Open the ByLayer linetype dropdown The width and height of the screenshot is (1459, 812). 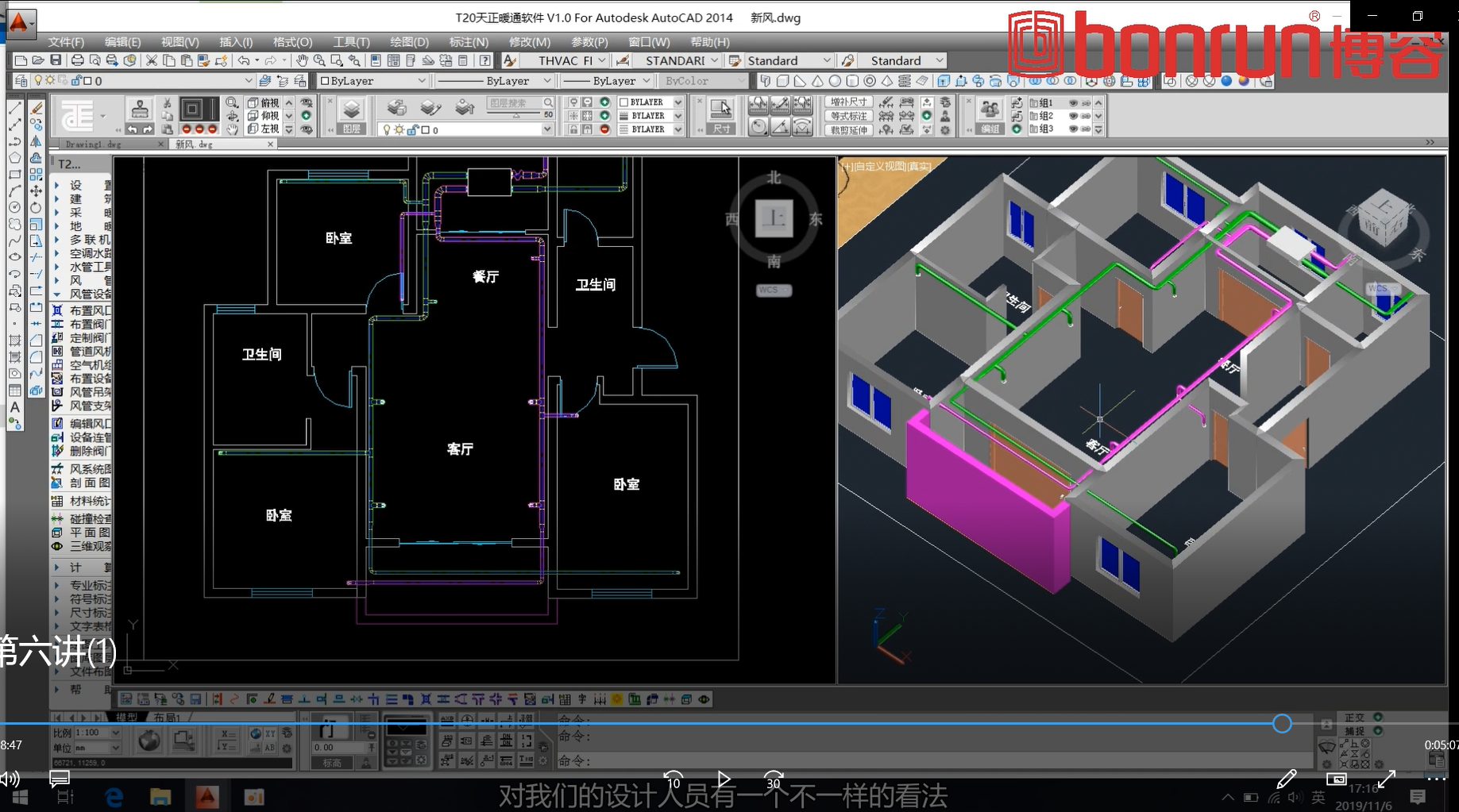pyautogui.click(x=546, y=81)
